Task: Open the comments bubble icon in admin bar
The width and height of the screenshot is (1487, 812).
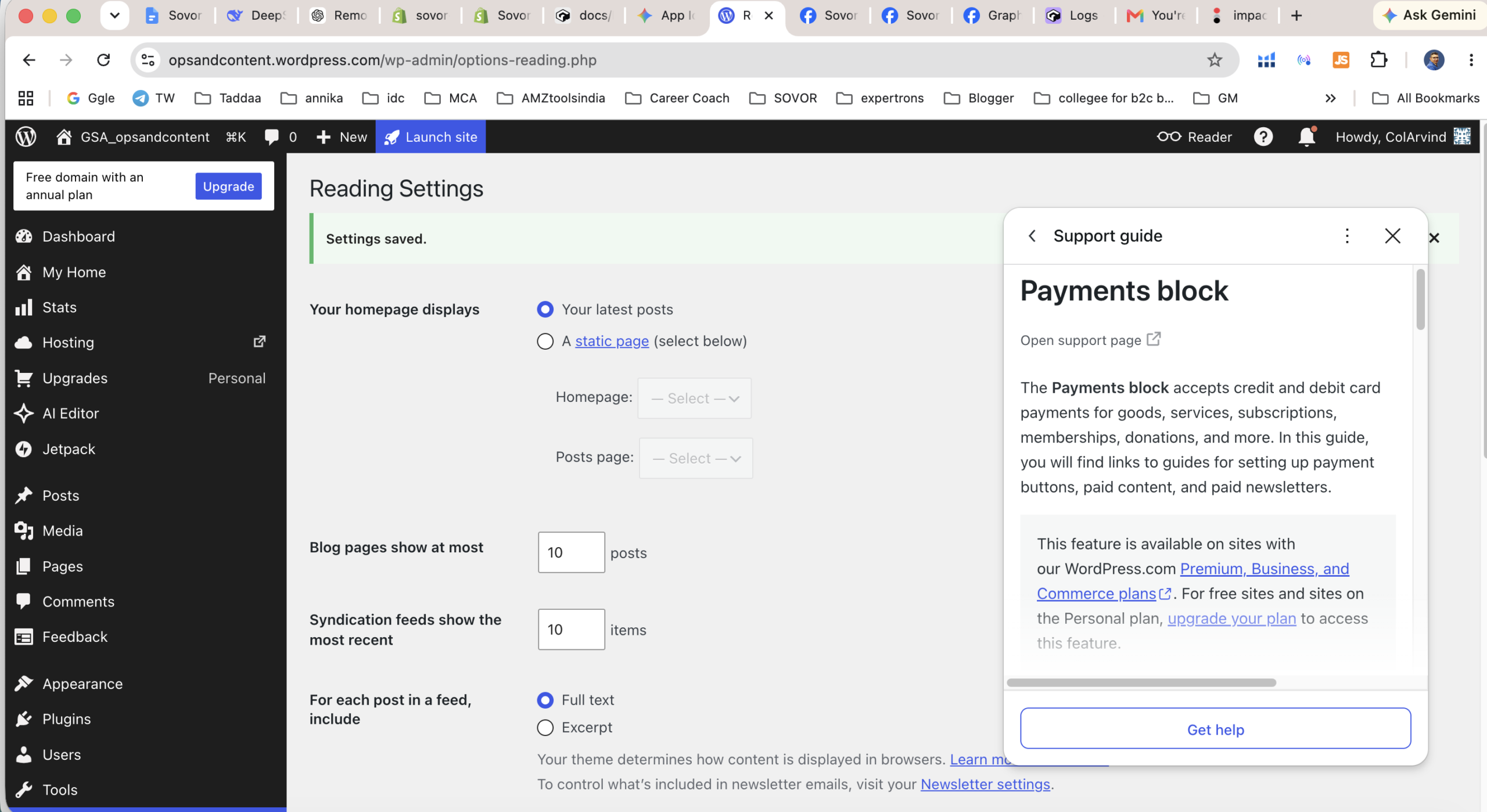Action: click(x=271, y=137)
